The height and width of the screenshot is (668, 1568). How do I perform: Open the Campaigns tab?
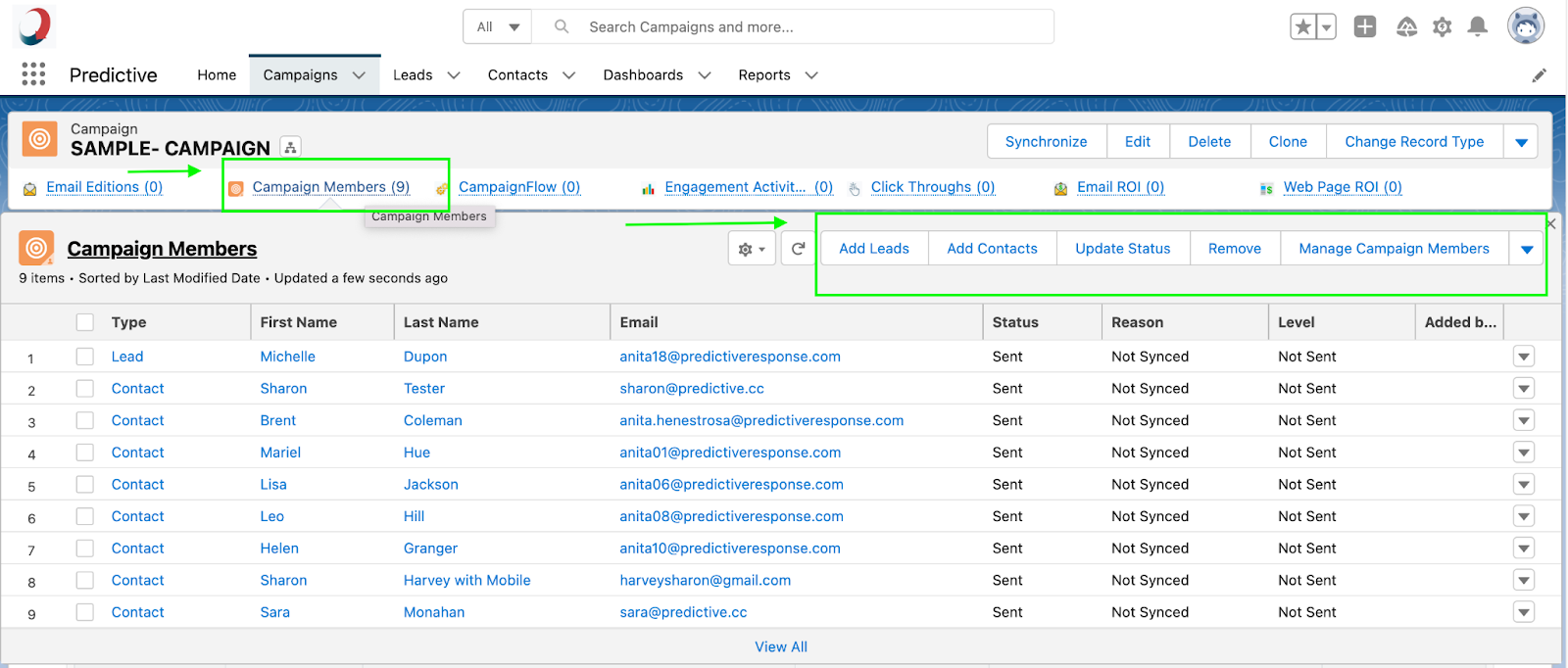point(300,75)
